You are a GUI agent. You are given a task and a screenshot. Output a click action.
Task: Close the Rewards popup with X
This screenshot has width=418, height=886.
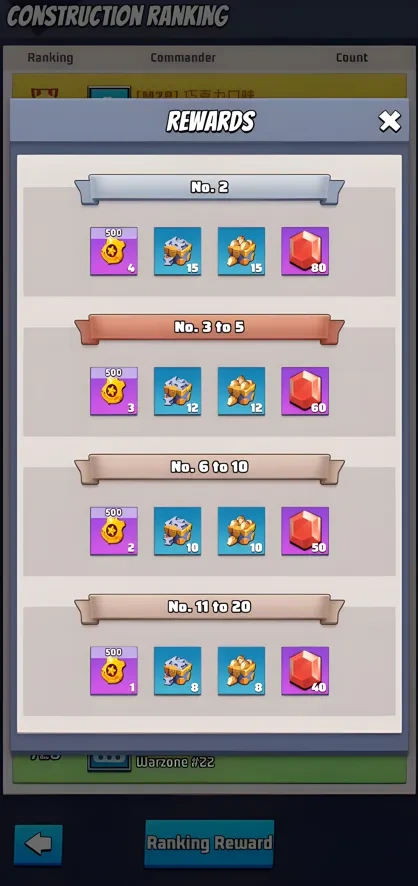(390, 121)
